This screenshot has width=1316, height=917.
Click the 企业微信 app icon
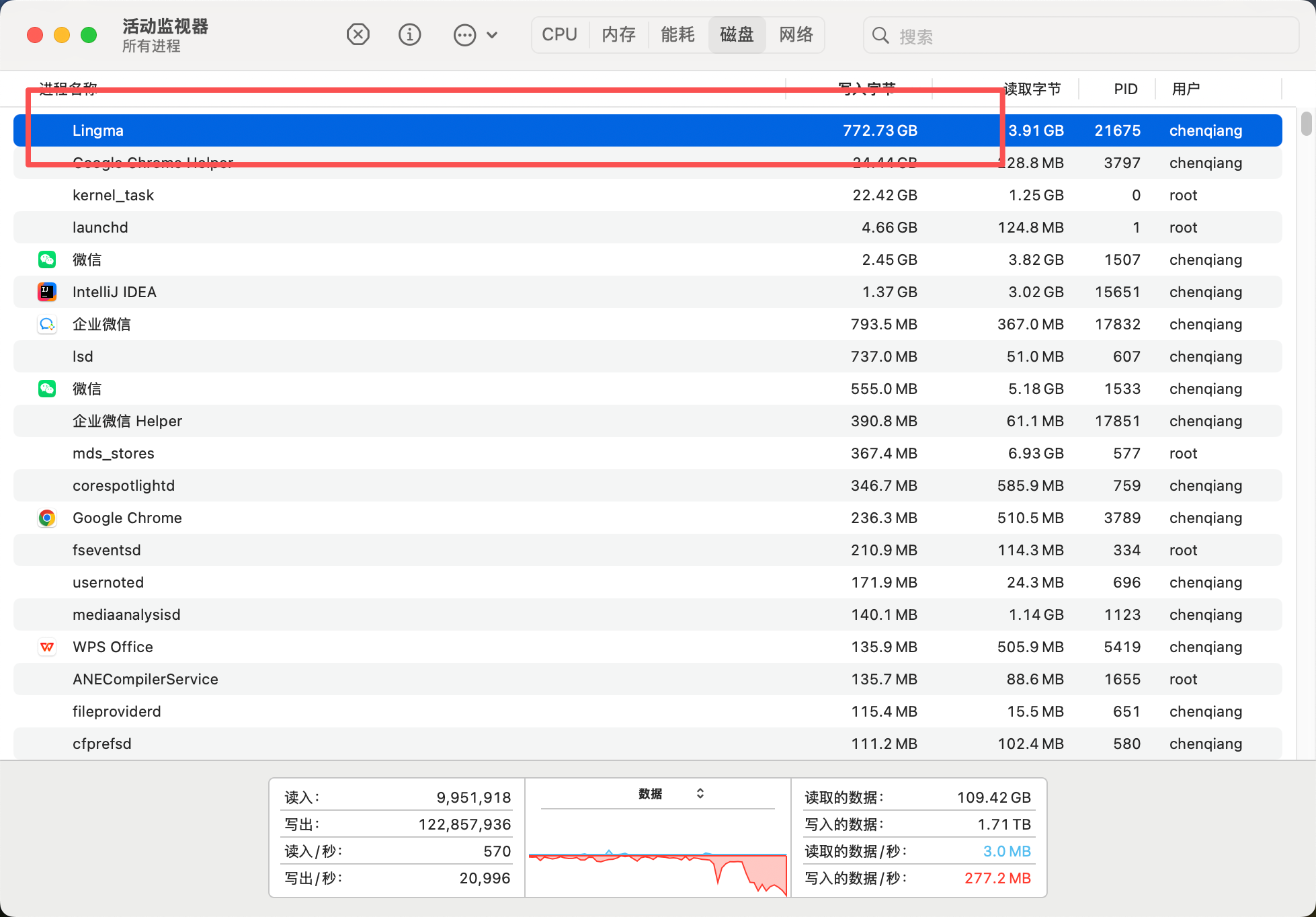47,324
